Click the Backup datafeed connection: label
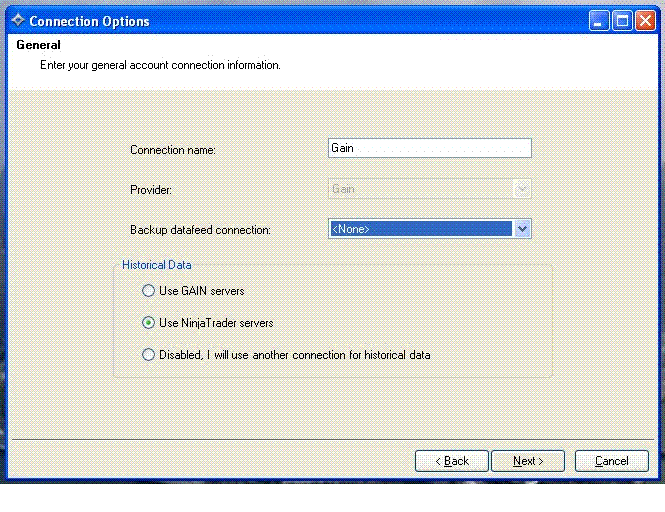The image size is (665, 512). (x=200, y=230)
